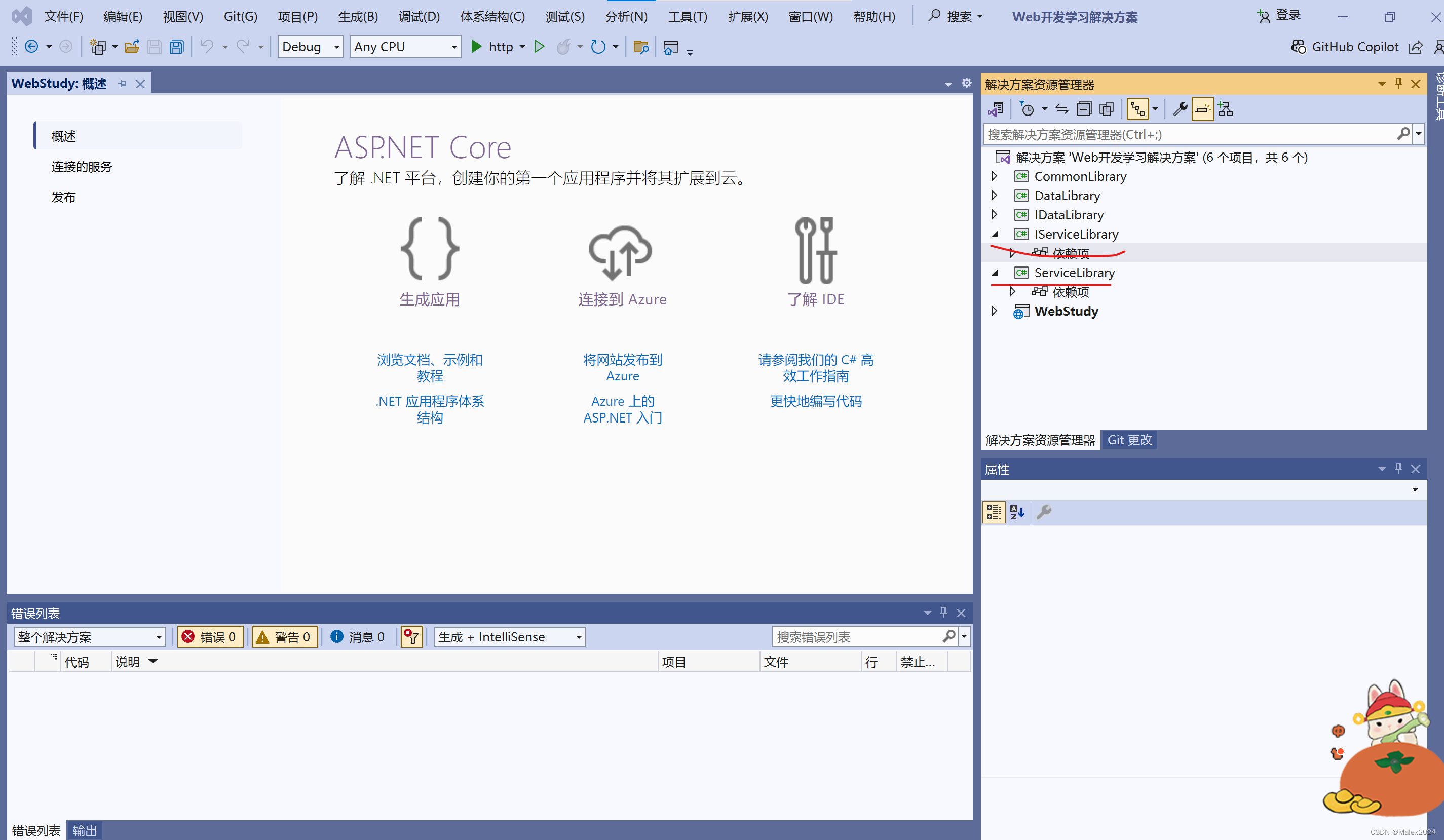Toggle Preview Selected Items button

tap(1203, 109)
